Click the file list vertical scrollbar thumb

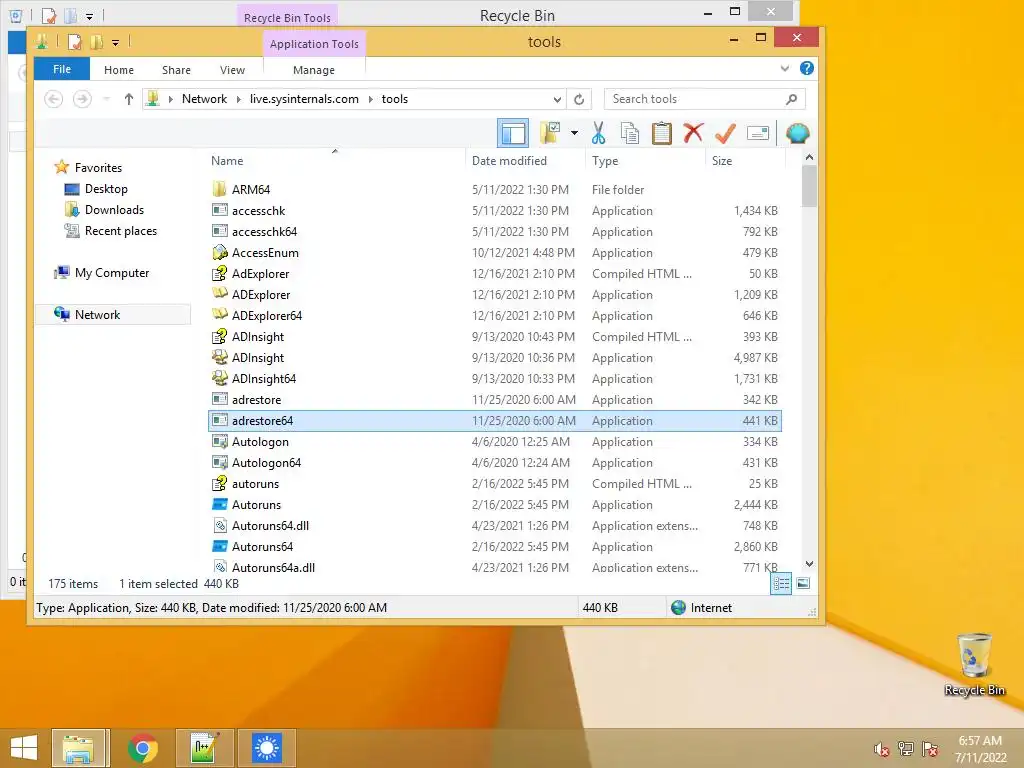809,186
